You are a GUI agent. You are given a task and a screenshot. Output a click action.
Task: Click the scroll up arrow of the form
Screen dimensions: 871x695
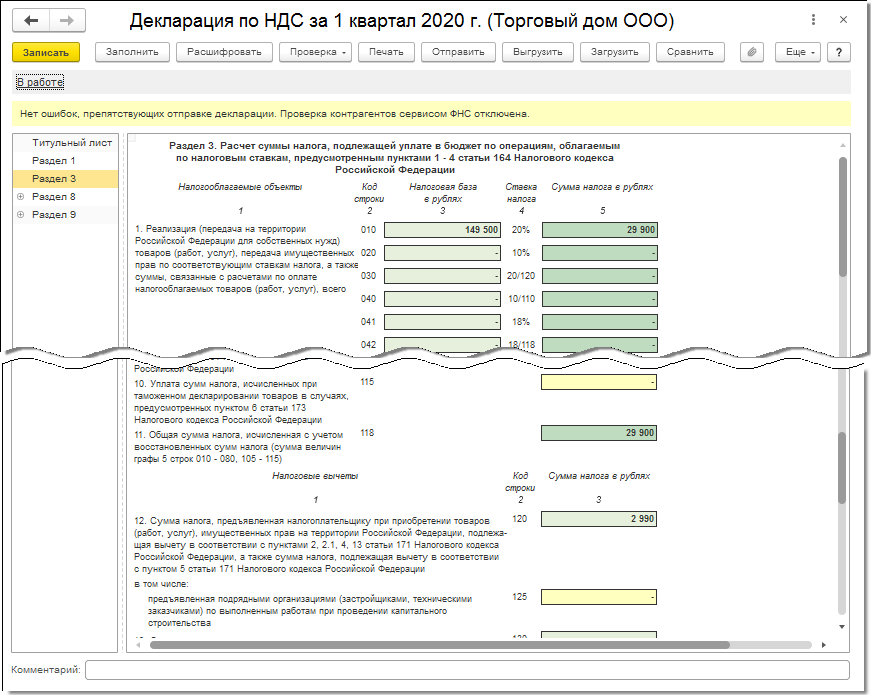pos(843,145)
